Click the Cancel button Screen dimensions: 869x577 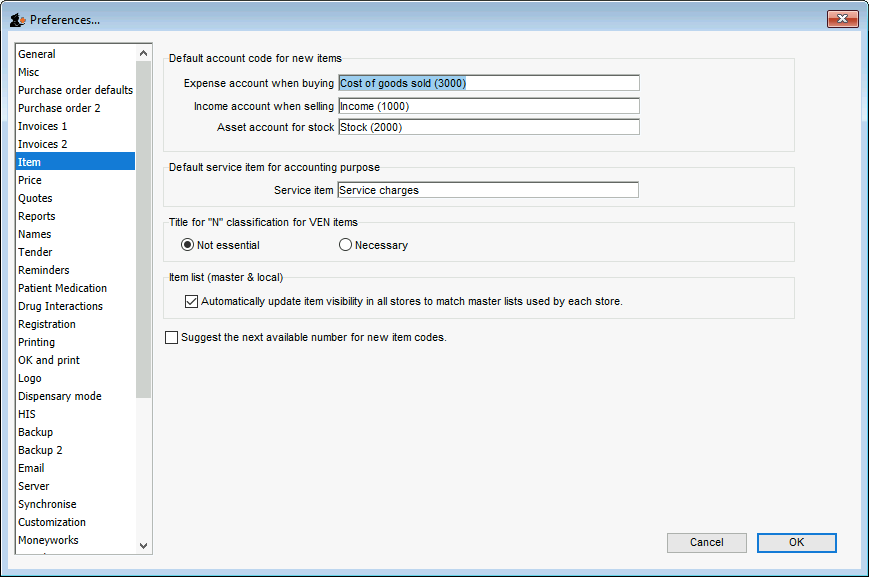[x=707, y=543]
